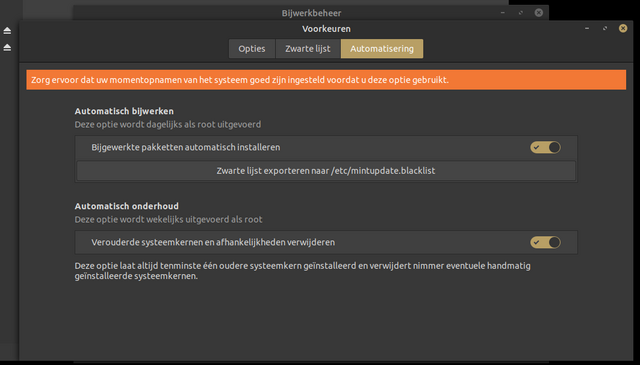Click the upper eject icon in left sidebar
Screen dimensions: 640x365
pos(7,31)
